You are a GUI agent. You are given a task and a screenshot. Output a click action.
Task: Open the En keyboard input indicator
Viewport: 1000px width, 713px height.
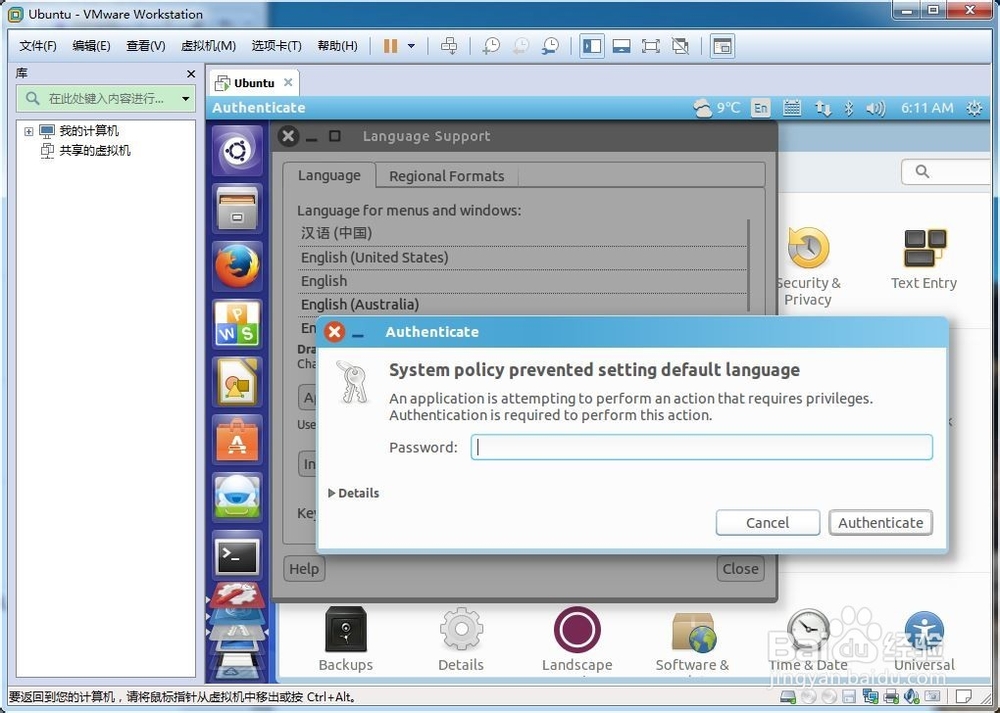tap(760, 108)
